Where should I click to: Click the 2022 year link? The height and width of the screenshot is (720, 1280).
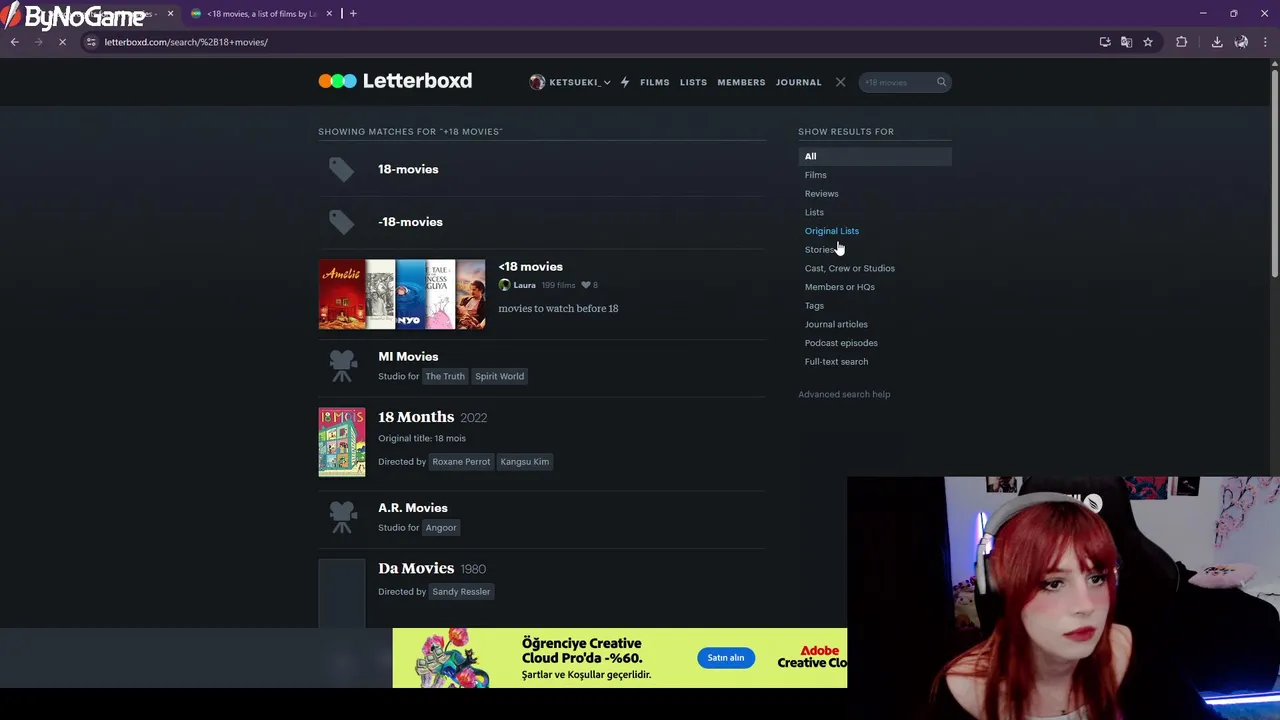tap(474, 418)
